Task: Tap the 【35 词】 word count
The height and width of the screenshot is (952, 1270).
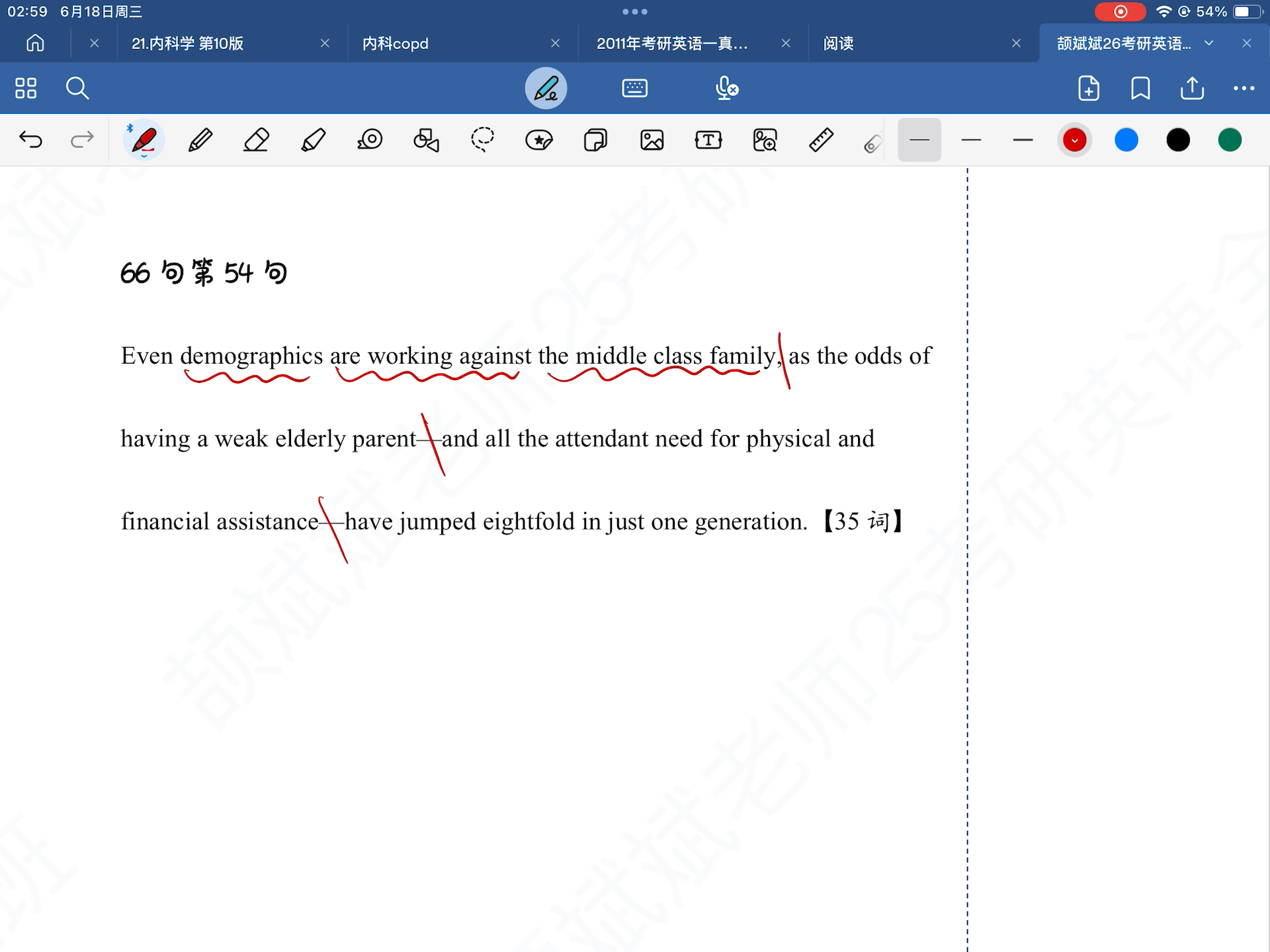Action: (863, 522)
